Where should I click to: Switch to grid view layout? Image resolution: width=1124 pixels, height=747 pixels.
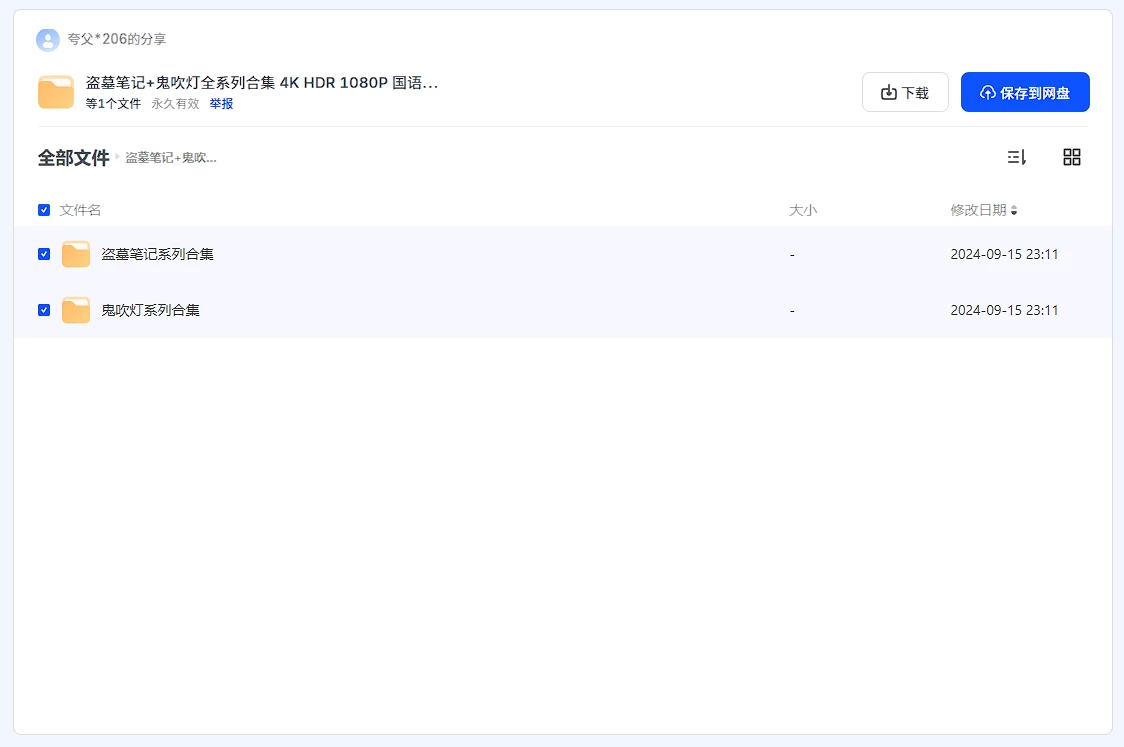tap(1071, 157)
